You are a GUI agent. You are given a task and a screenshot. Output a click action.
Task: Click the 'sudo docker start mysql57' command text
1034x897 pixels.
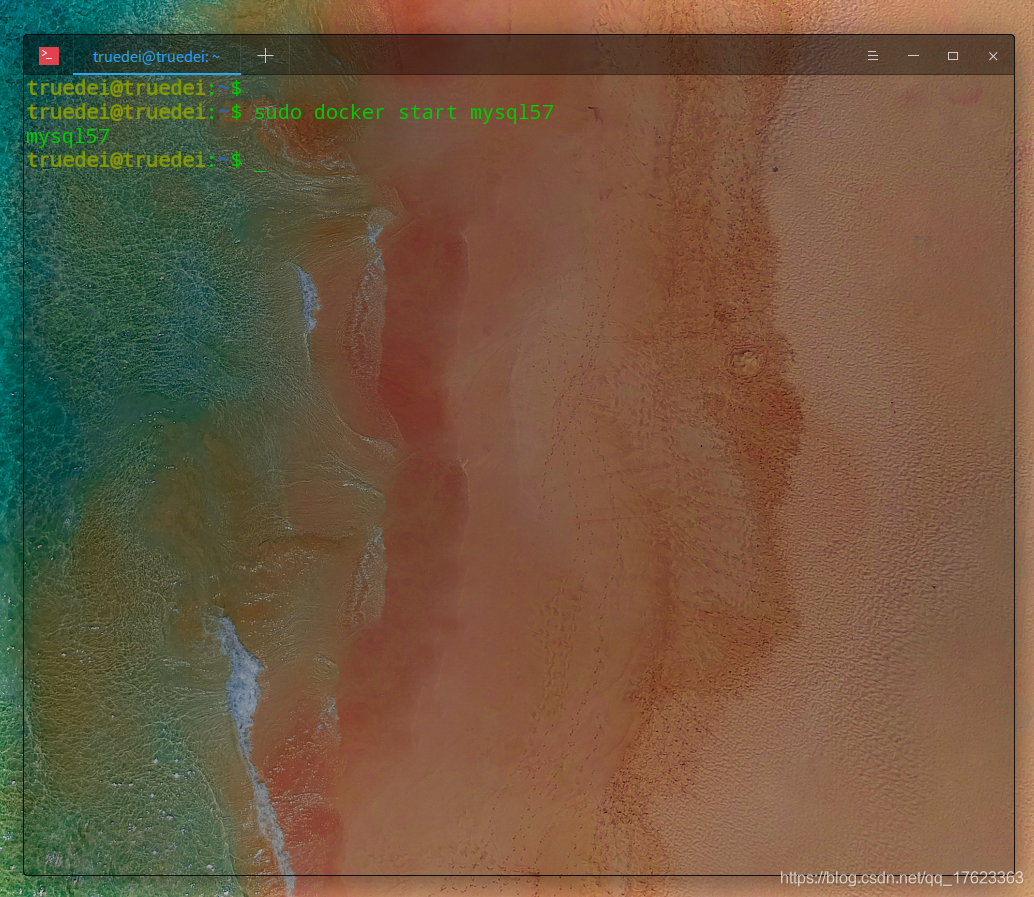(404, 112)
